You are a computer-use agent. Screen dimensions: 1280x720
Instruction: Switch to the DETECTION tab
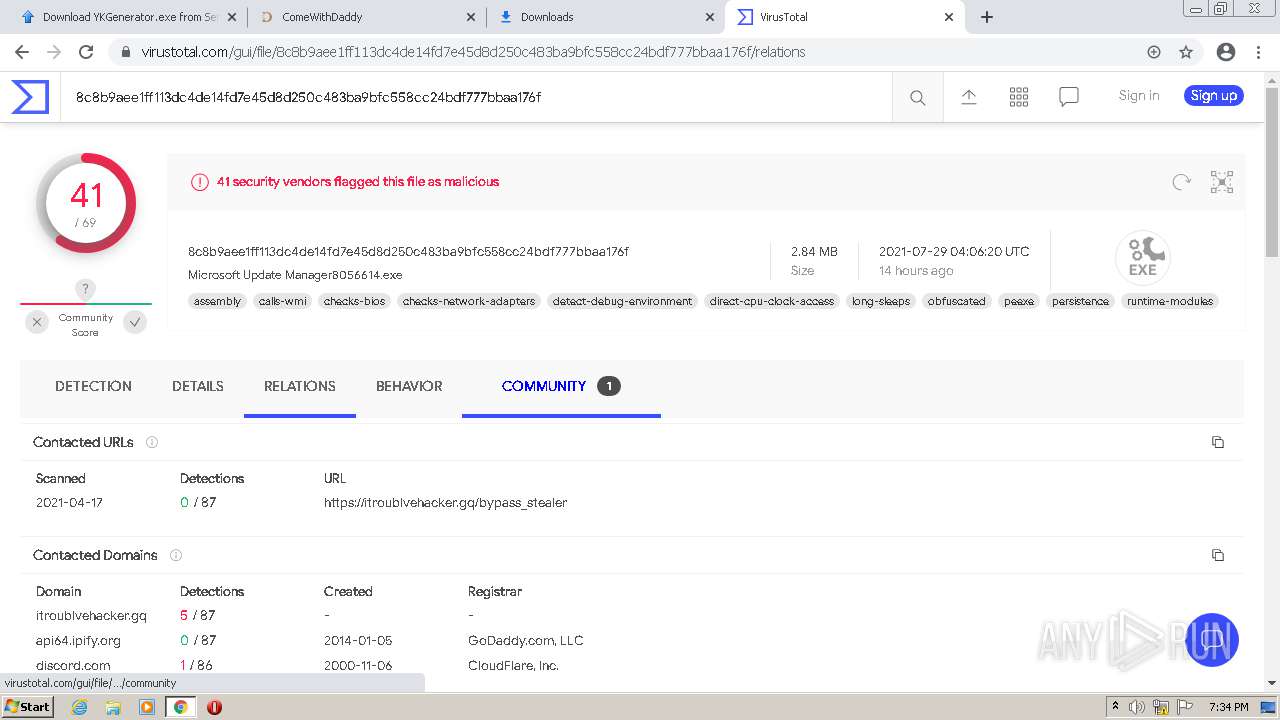pos(93,386)
